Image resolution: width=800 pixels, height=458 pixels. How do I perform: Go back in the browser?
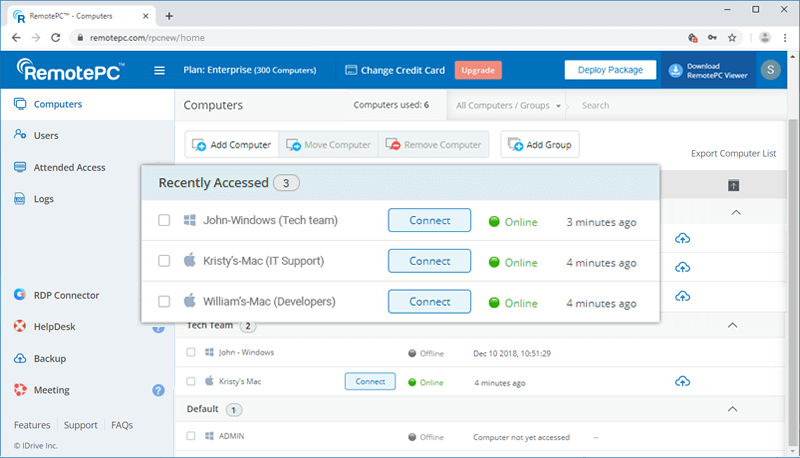[x=16, y=38]
